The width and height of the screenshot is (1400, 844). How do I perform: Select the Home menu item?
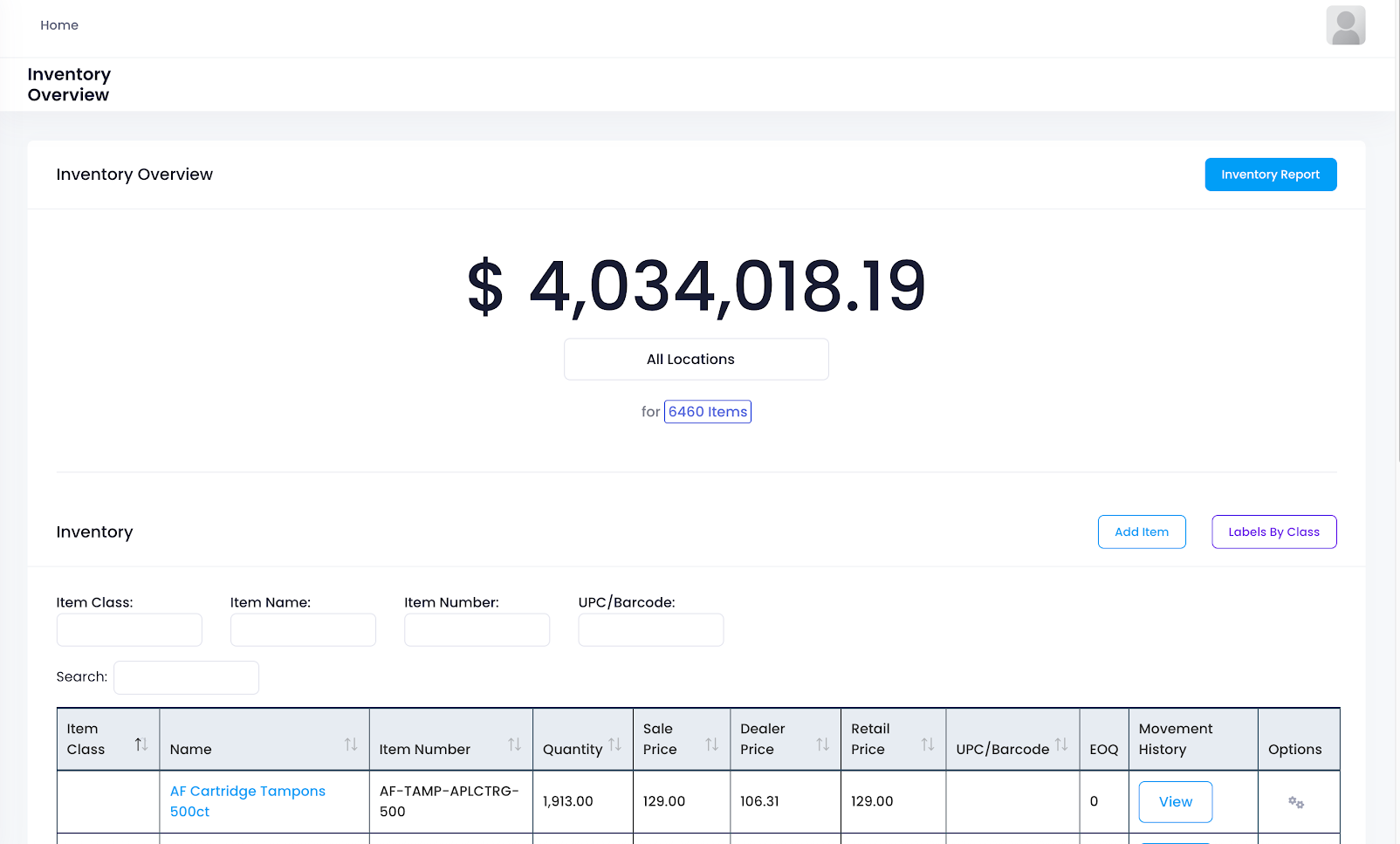[x=58, y=25]
